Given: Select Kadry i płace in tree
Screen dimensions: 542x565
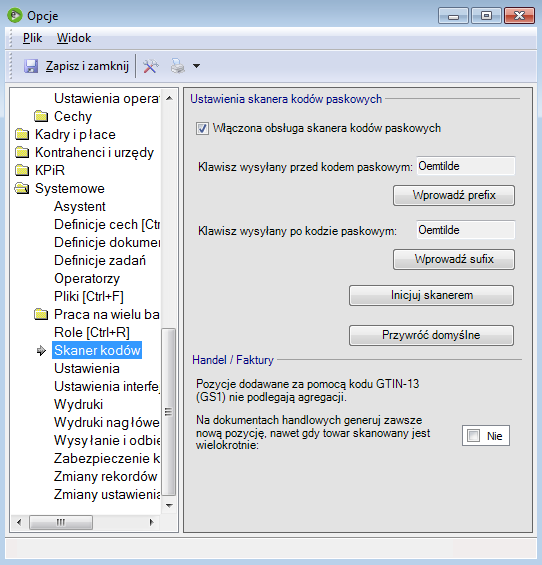Looking at the screenshot, I should 75,134.
